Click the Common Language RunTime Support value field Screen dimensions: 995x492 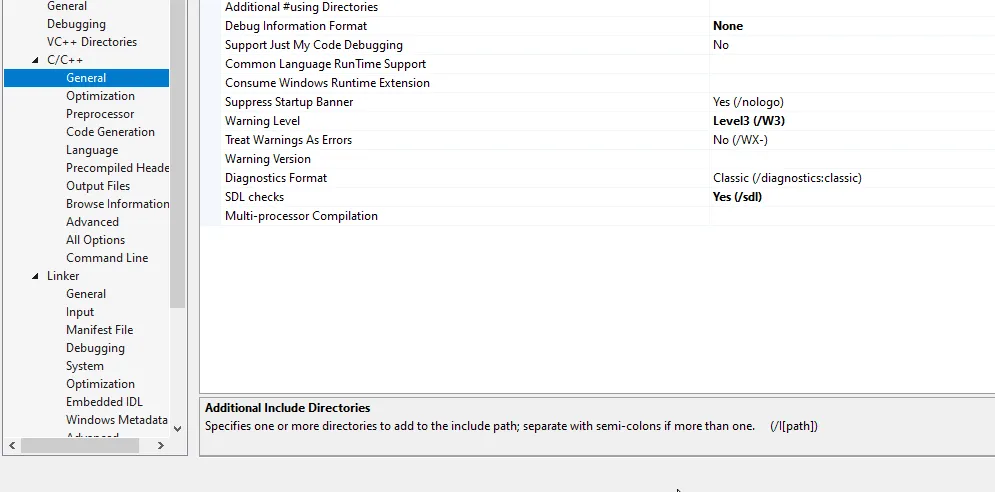coord(850,64)
